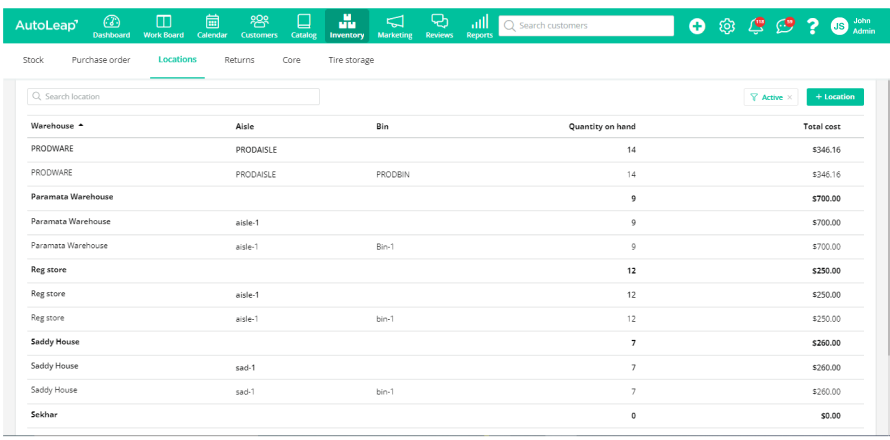This screenshot has width=890, height=440.
Task: Switch to the Tire storage tab
Action: (x=351, y=60)
